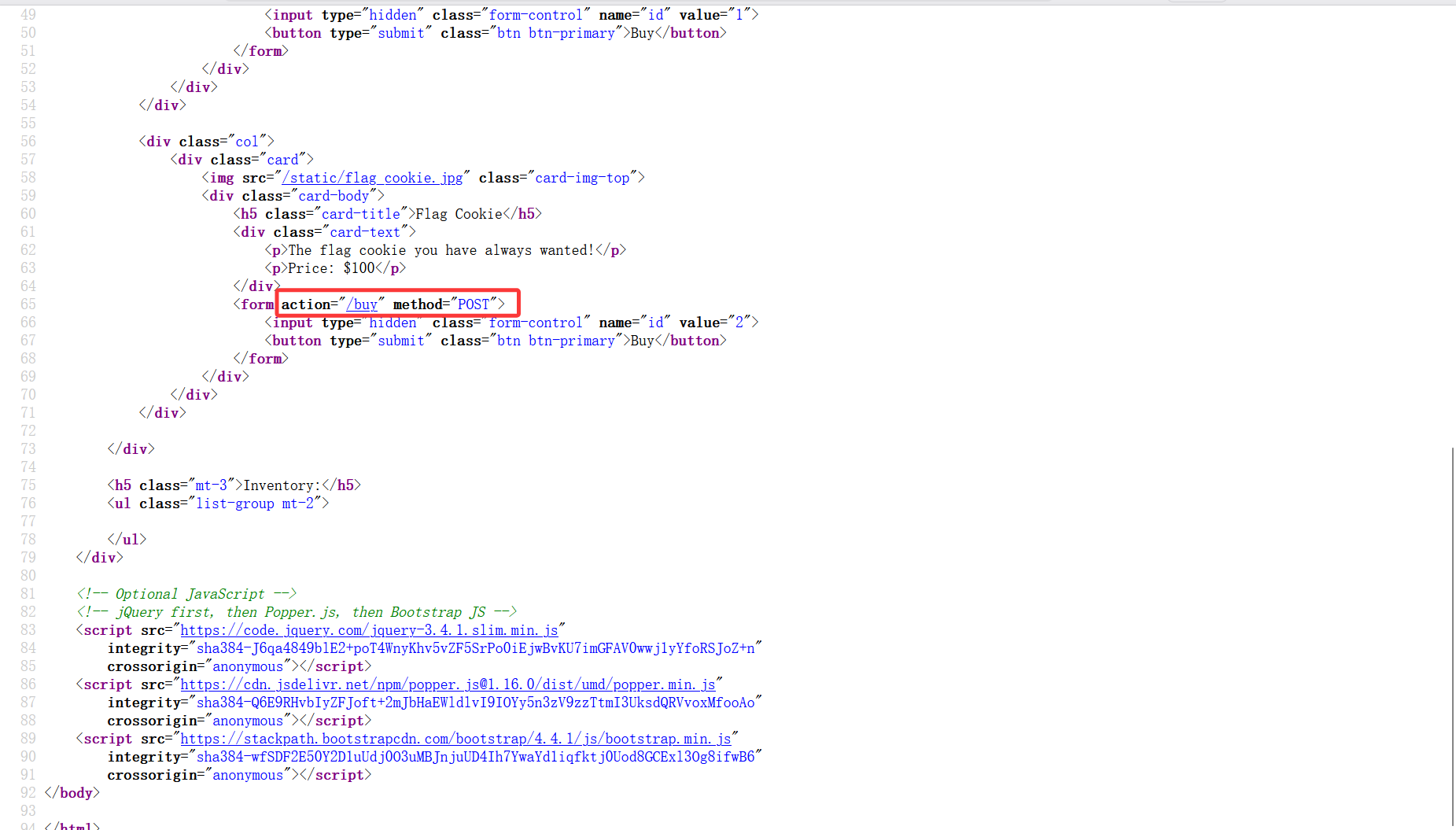The image size is (1456, 830).
Task: Click the "Price: $100" paragraph text
Action: tap(331, 268)
